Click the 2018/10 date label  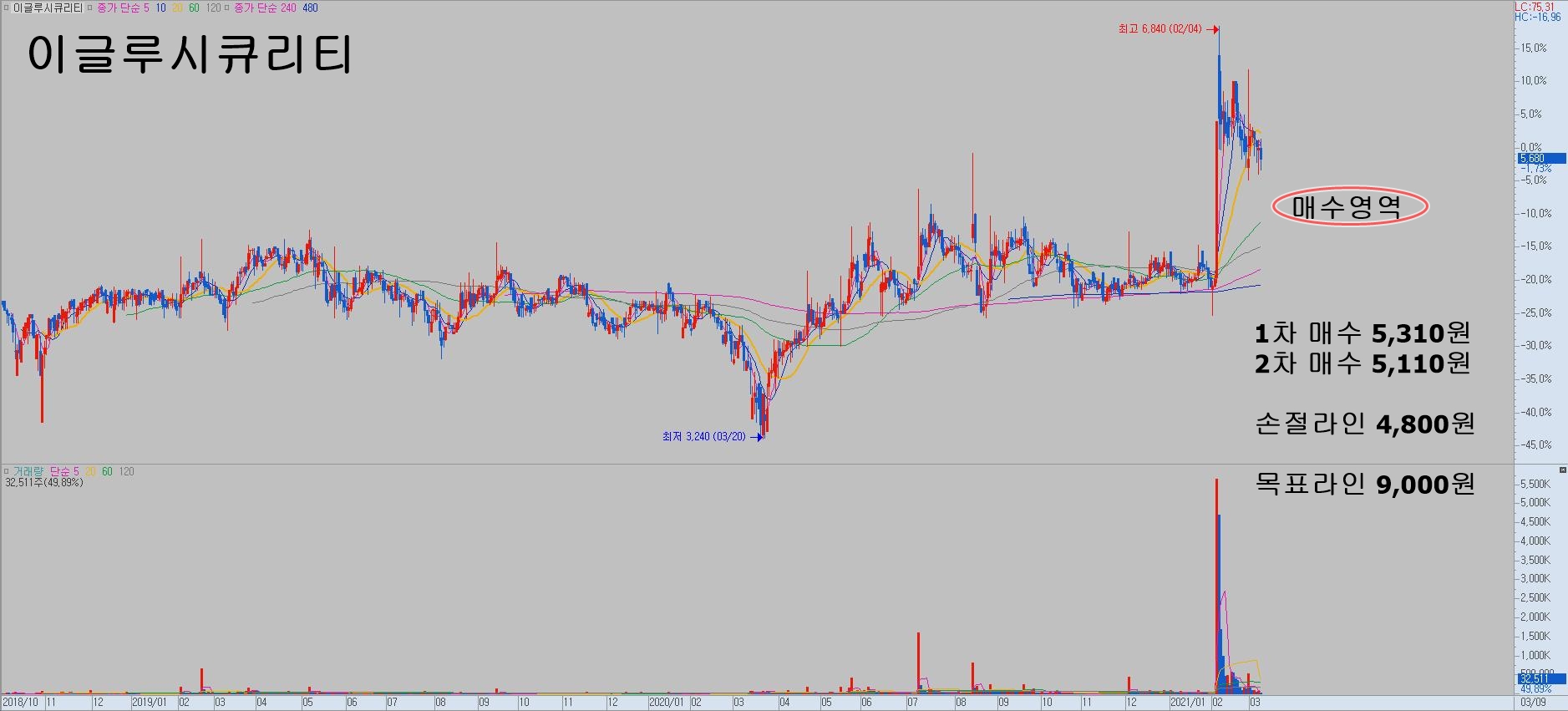(x=18, y=703)
